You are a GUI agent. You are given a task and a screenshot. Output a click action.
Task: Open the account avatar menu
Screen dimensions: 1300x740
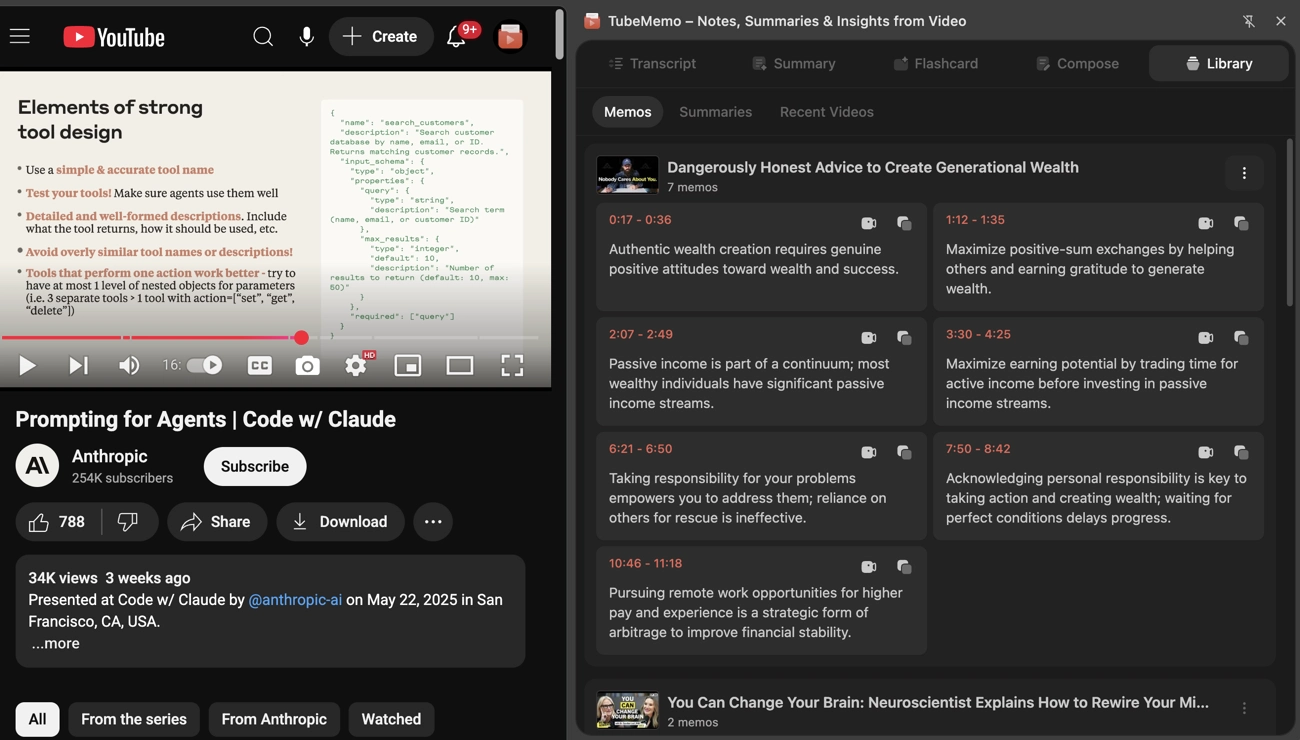pos(510,37)
